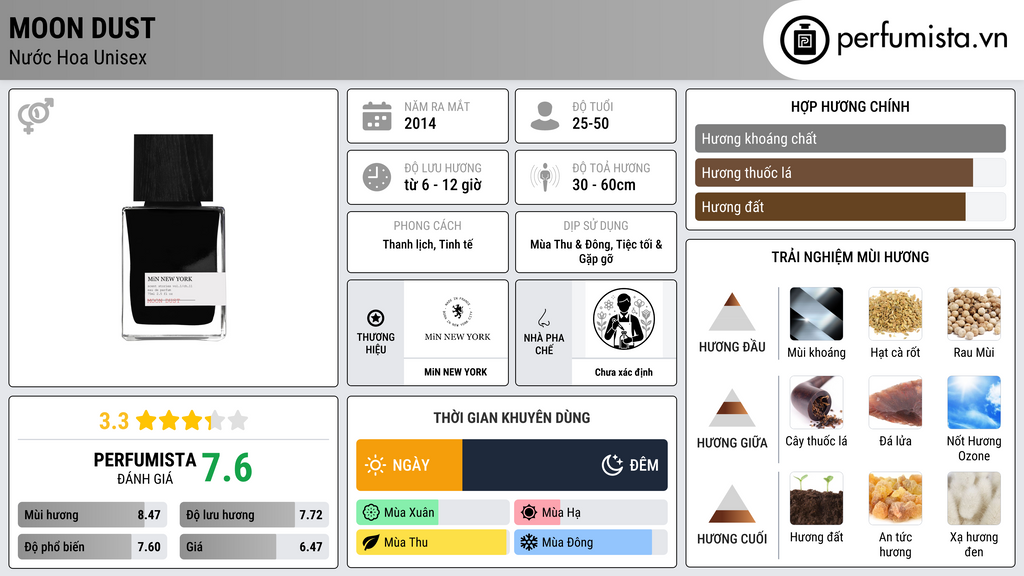Click the clock icon beside Độ lưu hương
This screenshot has height=576, width=1024.
(377, 177)
